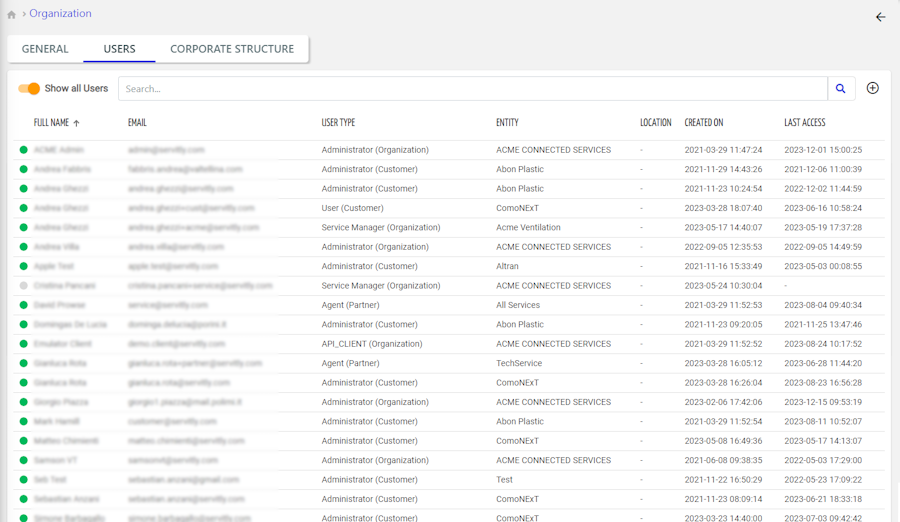This screenshot has height=522, width=900.
Task: Select the Emulator Client API_CLIENT row
Action: [x=360, y=344]
